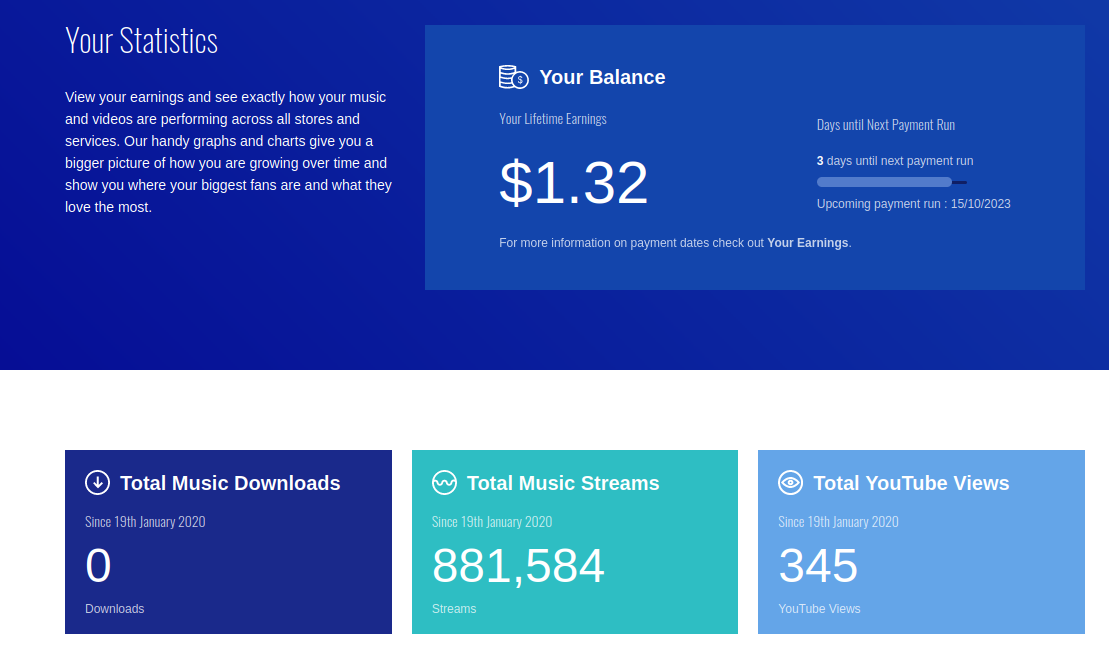Click the $1.32 lifetime earnings amount
Image resolution: width=1109 pixels, height=646 pixels.
573,183
